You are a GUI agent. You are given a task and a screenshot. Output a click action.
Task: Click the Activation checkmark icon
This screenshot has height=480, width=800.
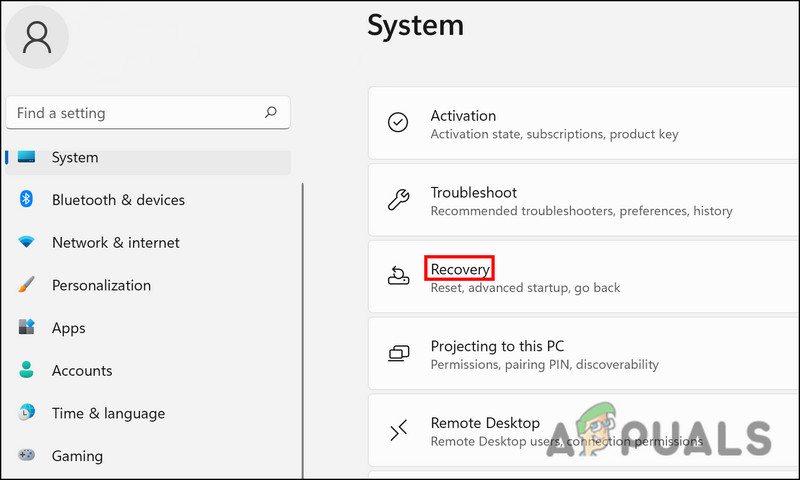(398, 123)
